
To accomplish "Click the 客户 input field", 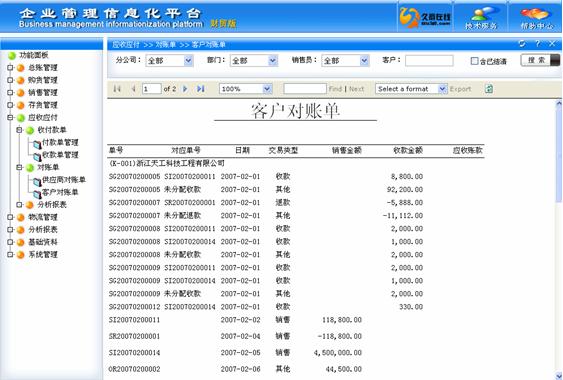I will (x=429, y=60).
